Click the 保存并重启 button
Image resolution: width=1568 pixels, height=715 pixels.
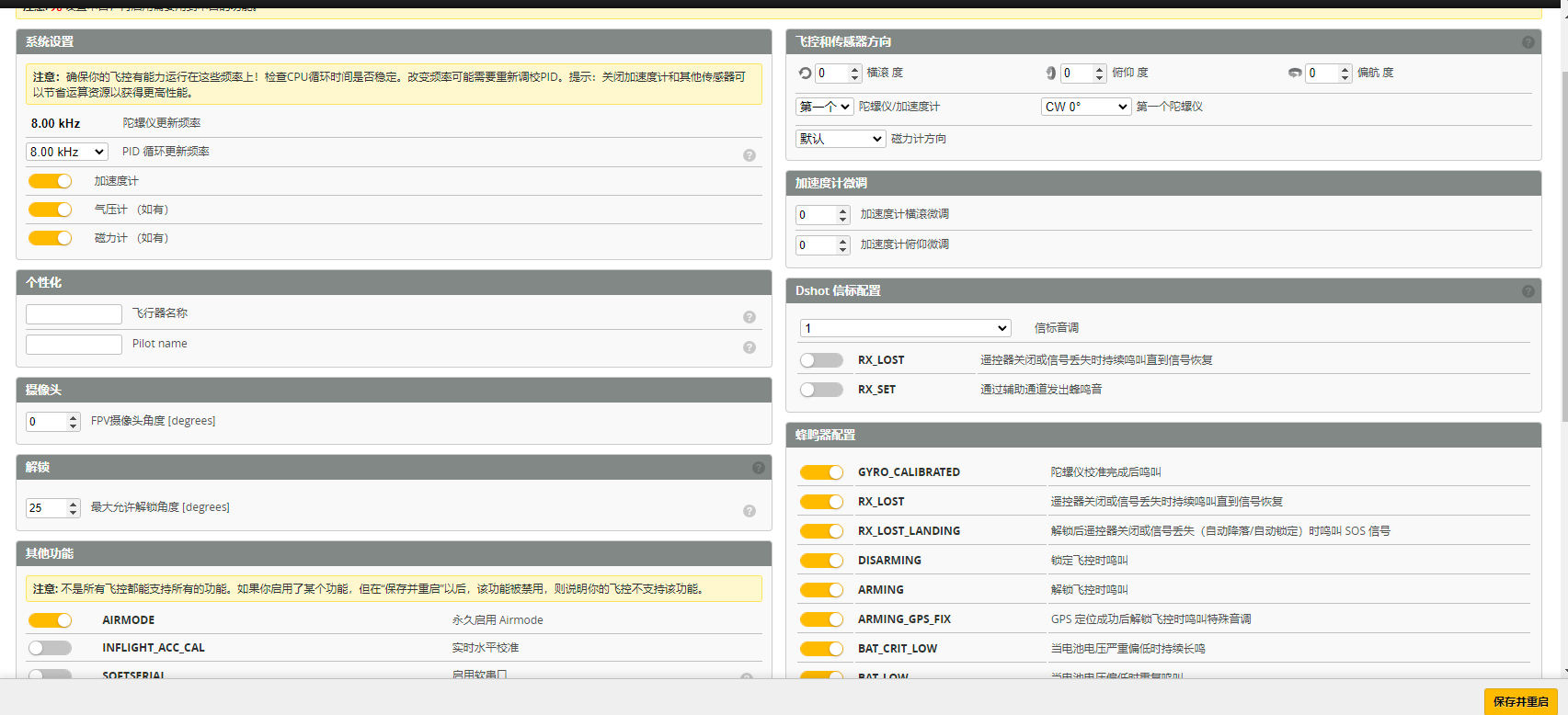pyautogui.click(x=1520, y=701)
